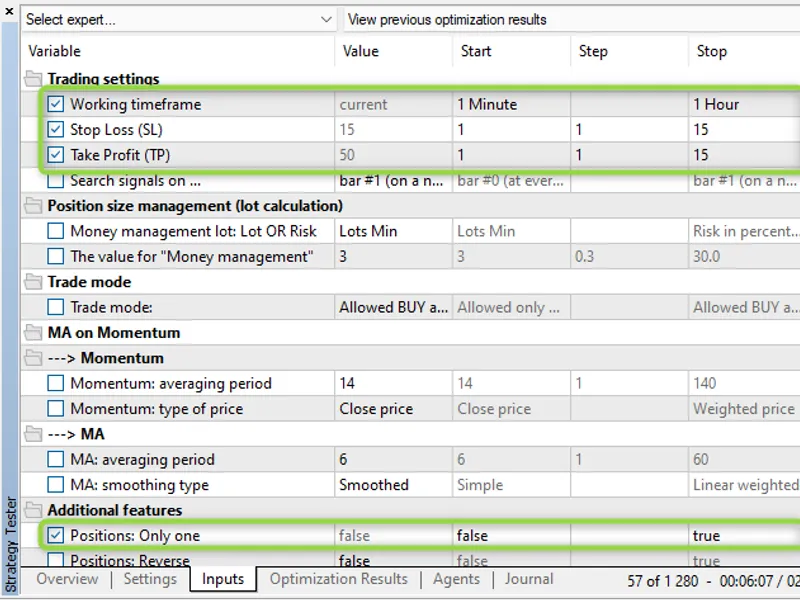The image size is (800, 600).
Task: Open the Optimization Results tab
Action: click(339, 579)
